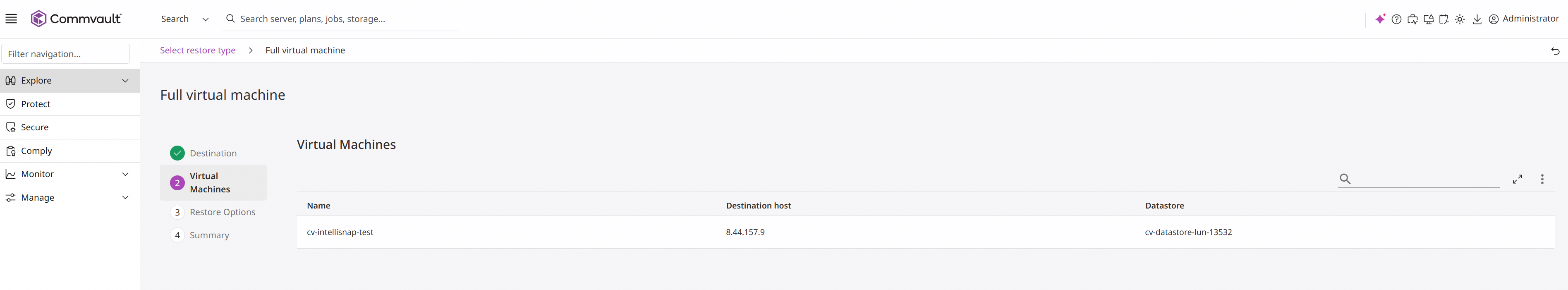Expand the Explore navigation section
The width and height of the screenshot is (1568, 290).
click(70, 80)
